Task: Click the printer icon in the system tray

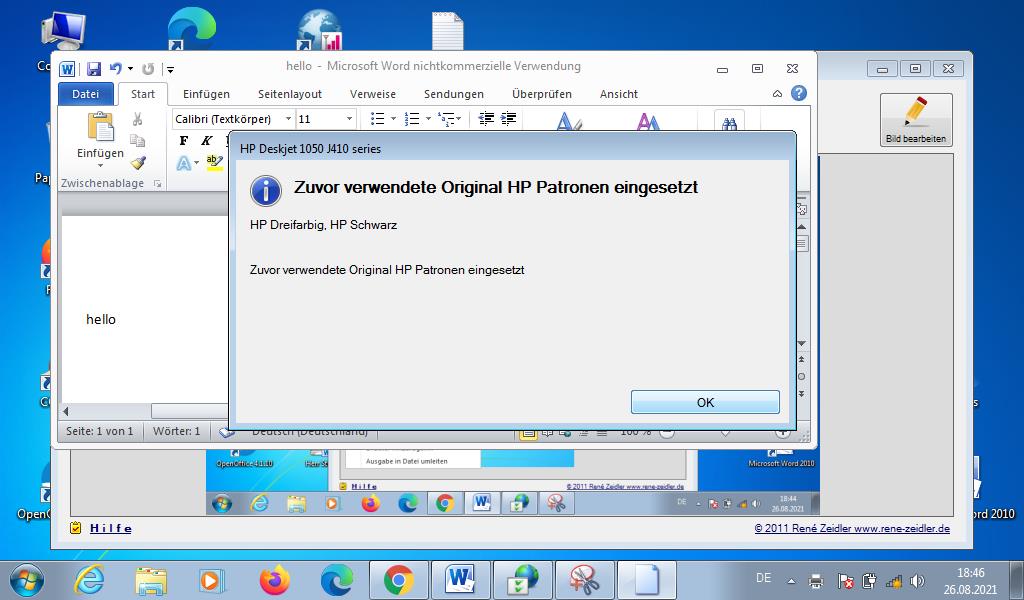Action: tap(816, 580)
